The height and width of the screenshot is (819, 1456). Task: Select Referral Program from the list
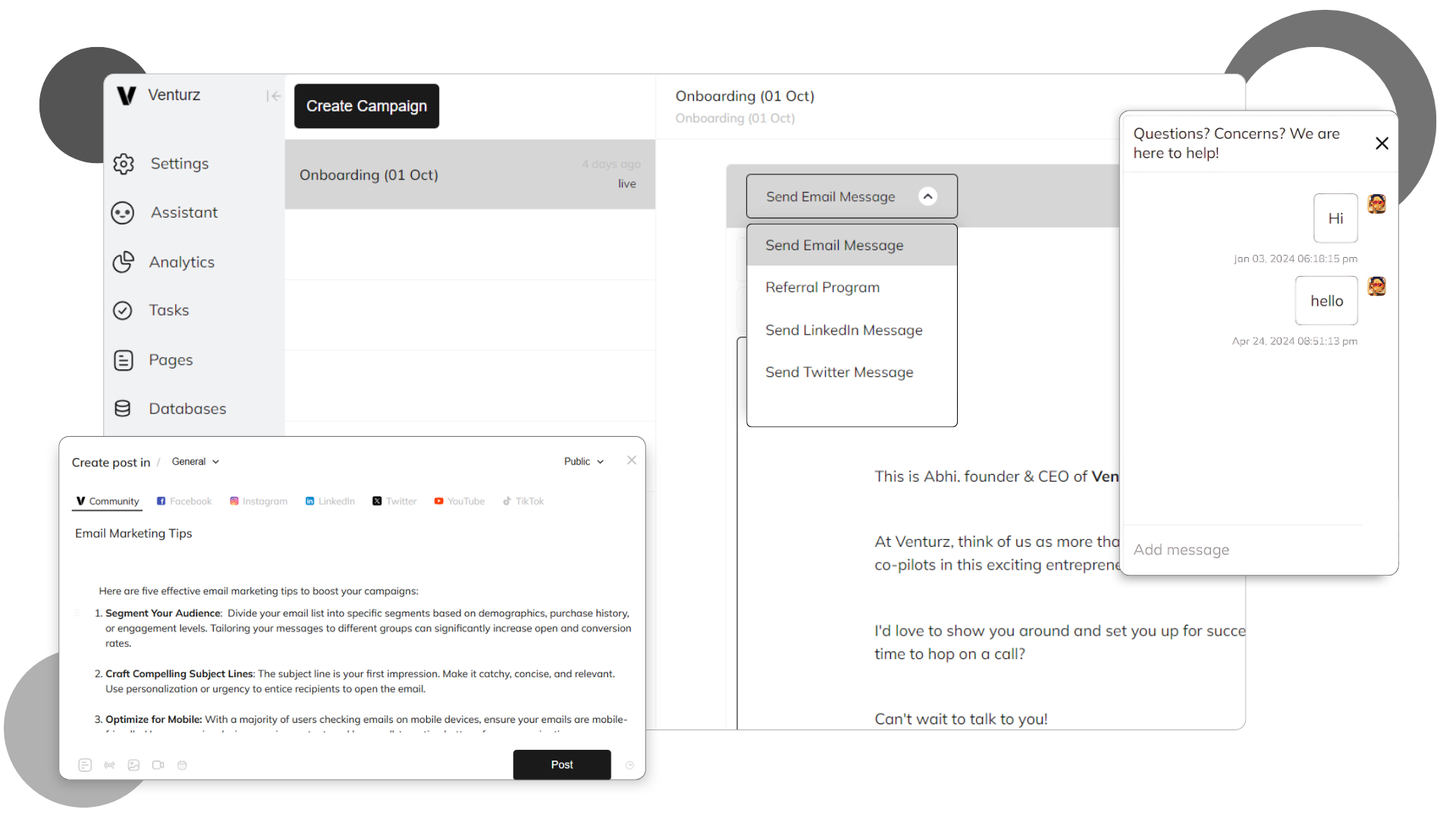[822, 287]
